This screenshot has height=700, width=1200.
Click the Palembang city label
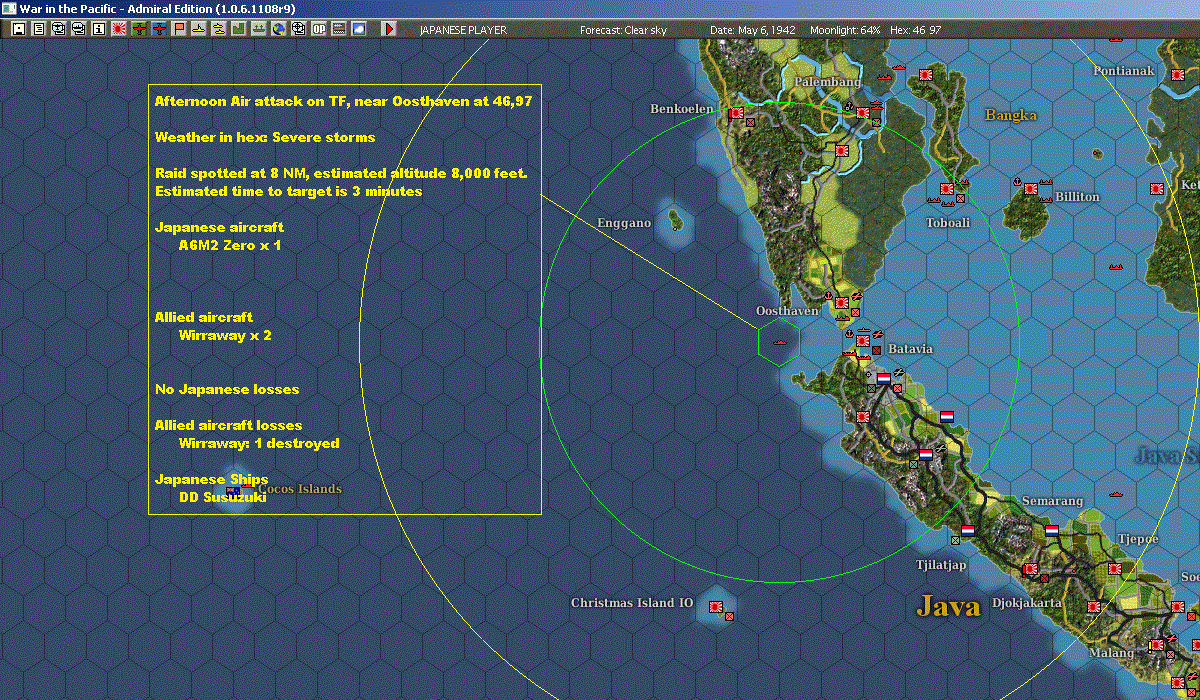click(828, 81)
